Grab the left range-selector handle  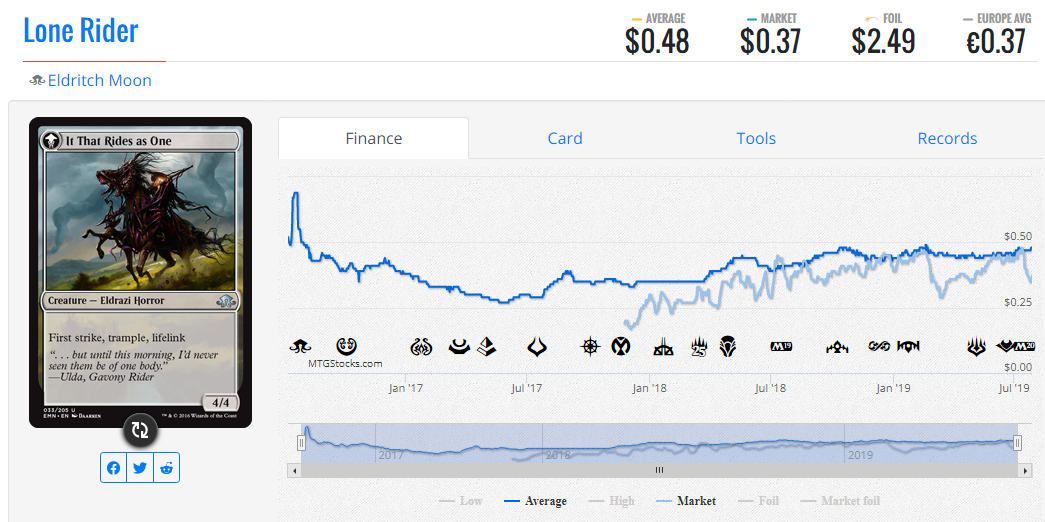tap(301, 442)
